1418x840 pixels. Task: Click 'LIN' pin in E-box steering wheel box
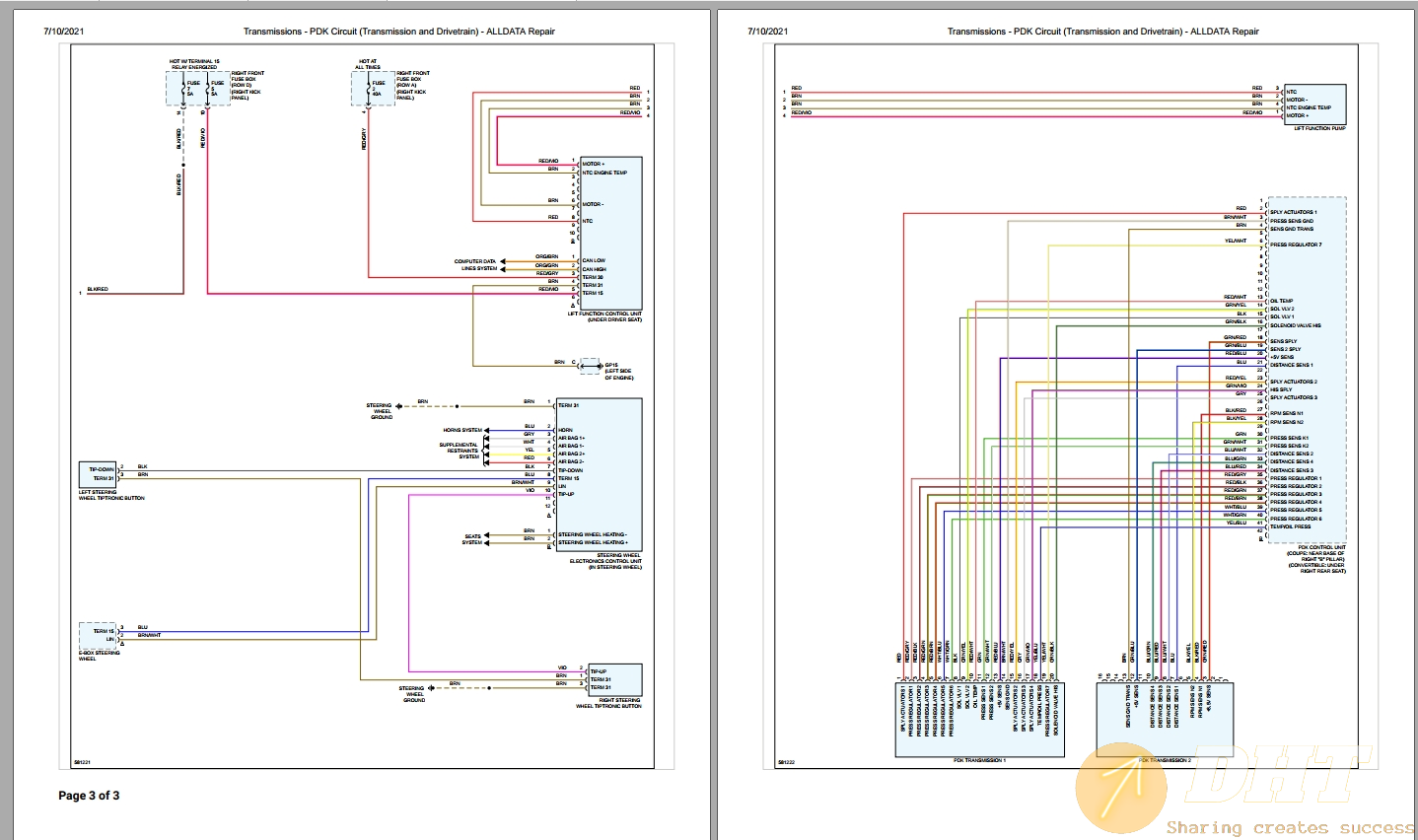[x=110, y=639]
